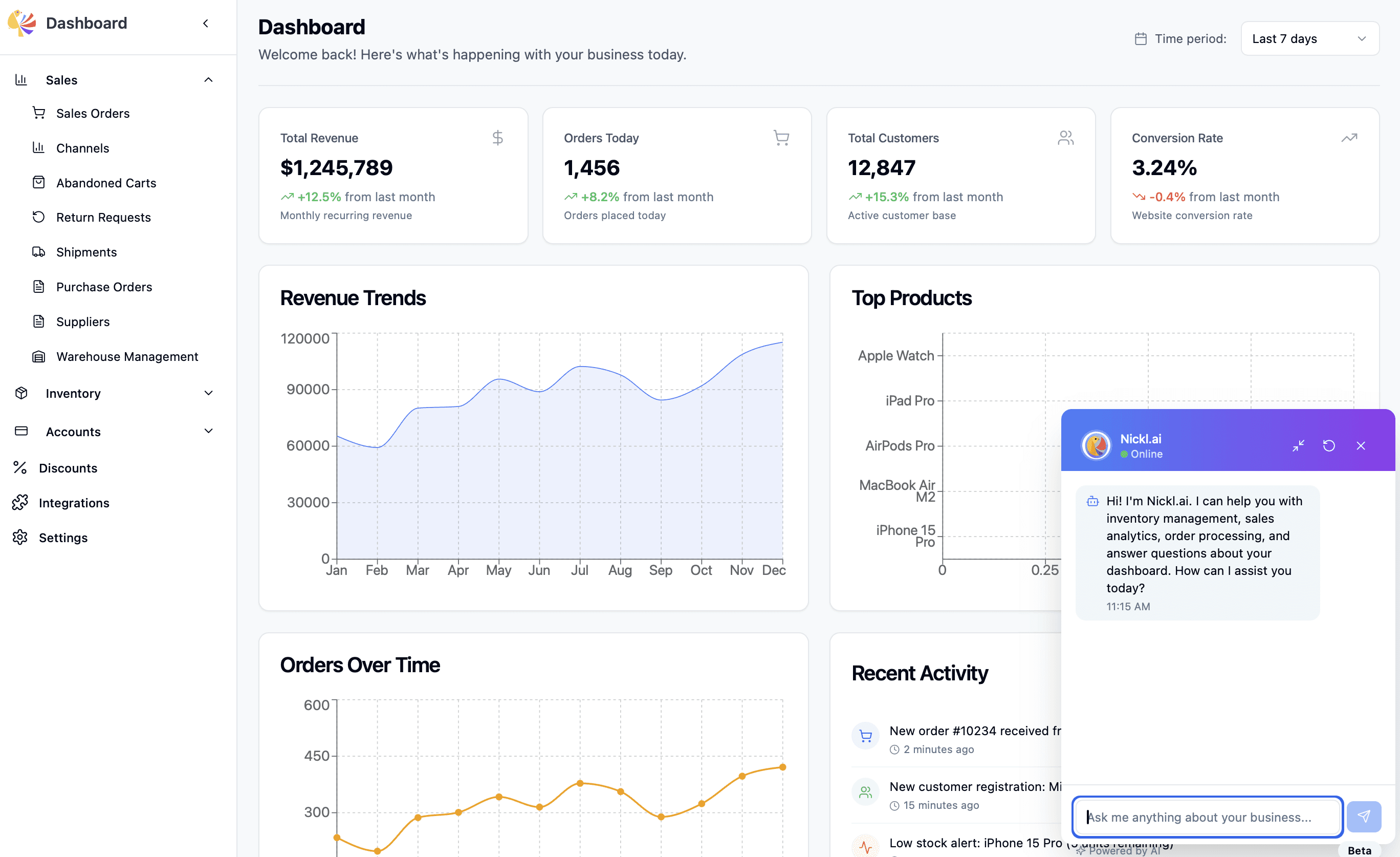Viewport: 1400px width, 857px height.
Task: Click the Dec data point on Orders chart
Action: (x=782, y=766)
